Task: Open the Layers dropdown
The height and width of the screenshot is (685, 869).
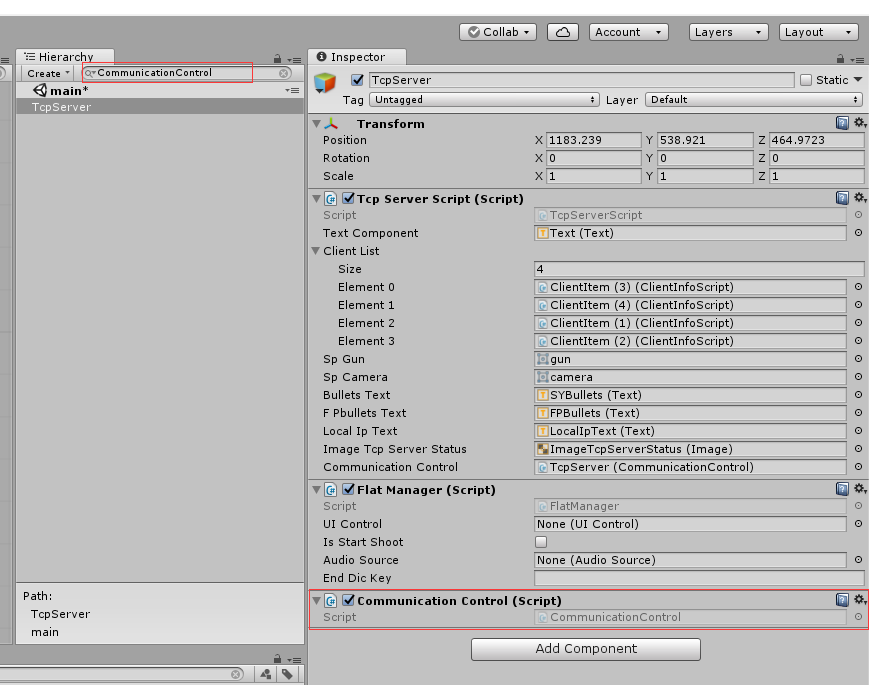Action: coord(728,32)
